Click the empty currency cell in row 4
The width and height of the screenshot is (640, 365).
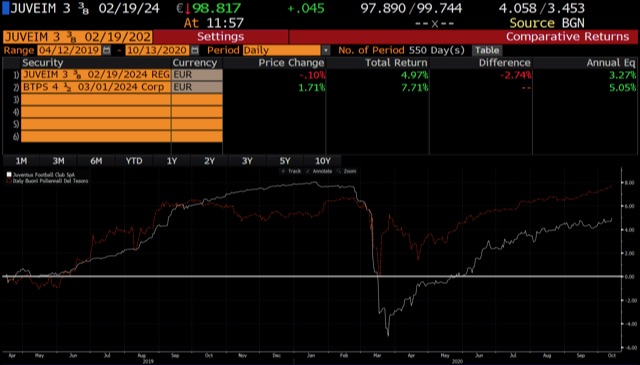[197, 112]
